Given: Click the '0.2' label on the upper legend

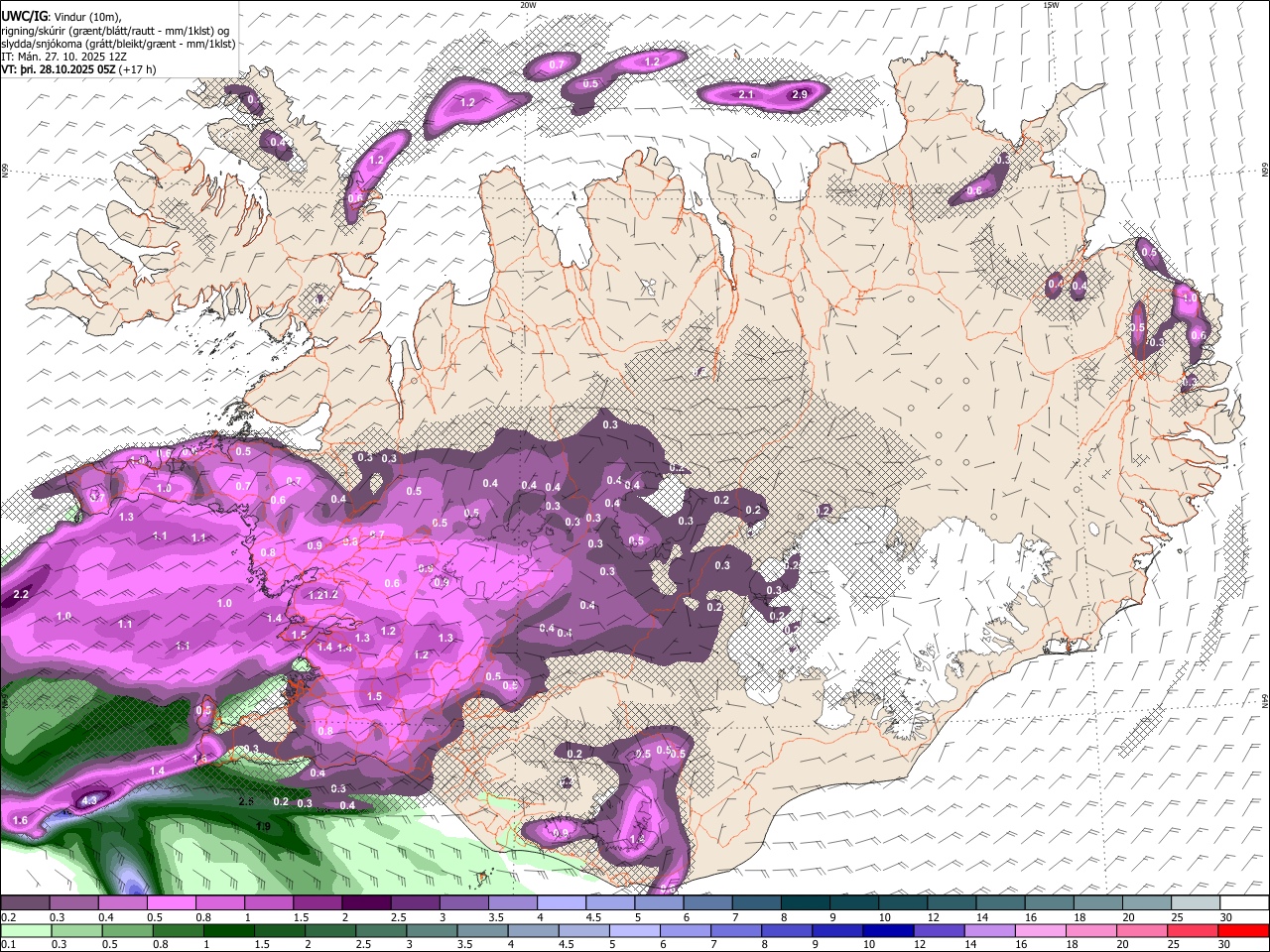Looking at the screenshot, I should [9, 917].
